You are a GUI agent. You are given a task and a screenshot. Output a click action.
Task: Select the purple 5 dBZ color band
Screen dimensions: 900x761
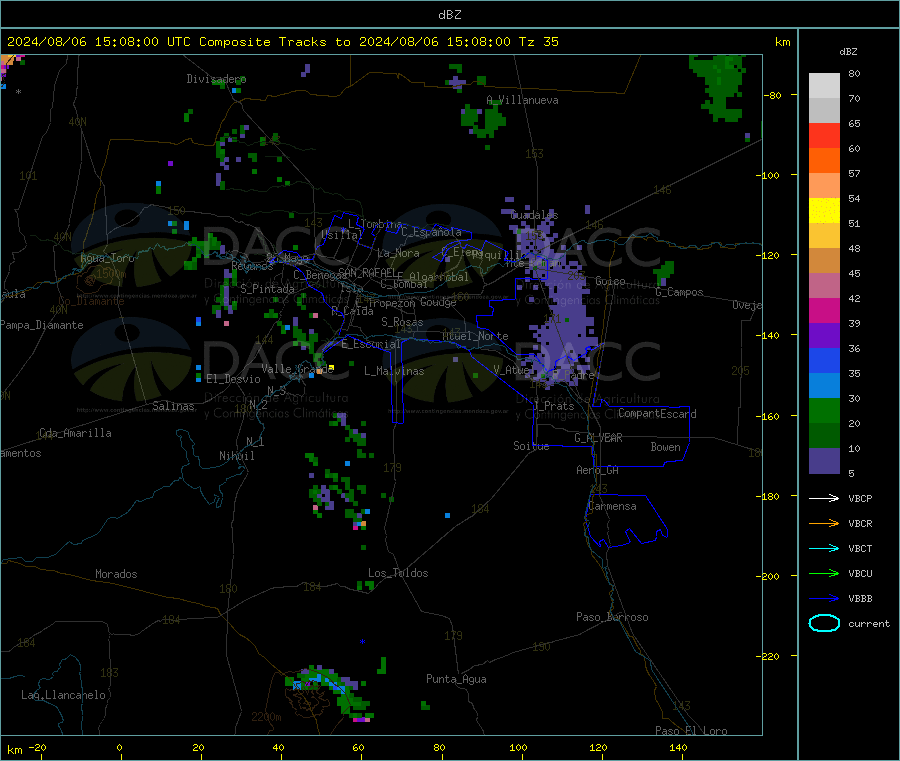pos(824,461)
